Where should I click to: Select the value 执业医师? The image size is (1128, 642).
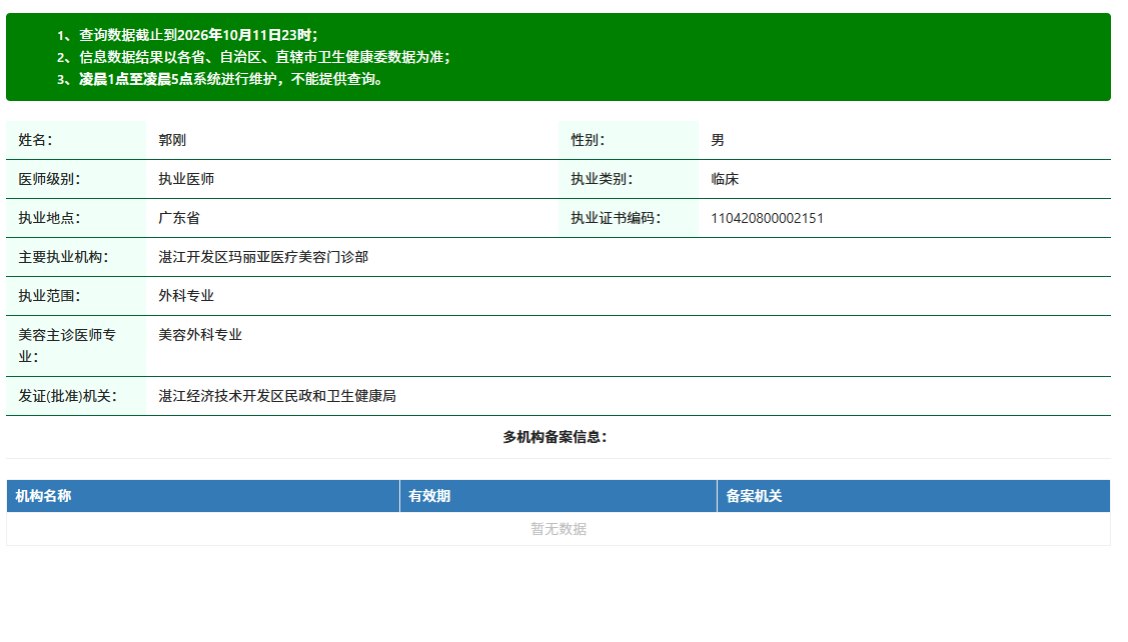[x=186, y=179]
